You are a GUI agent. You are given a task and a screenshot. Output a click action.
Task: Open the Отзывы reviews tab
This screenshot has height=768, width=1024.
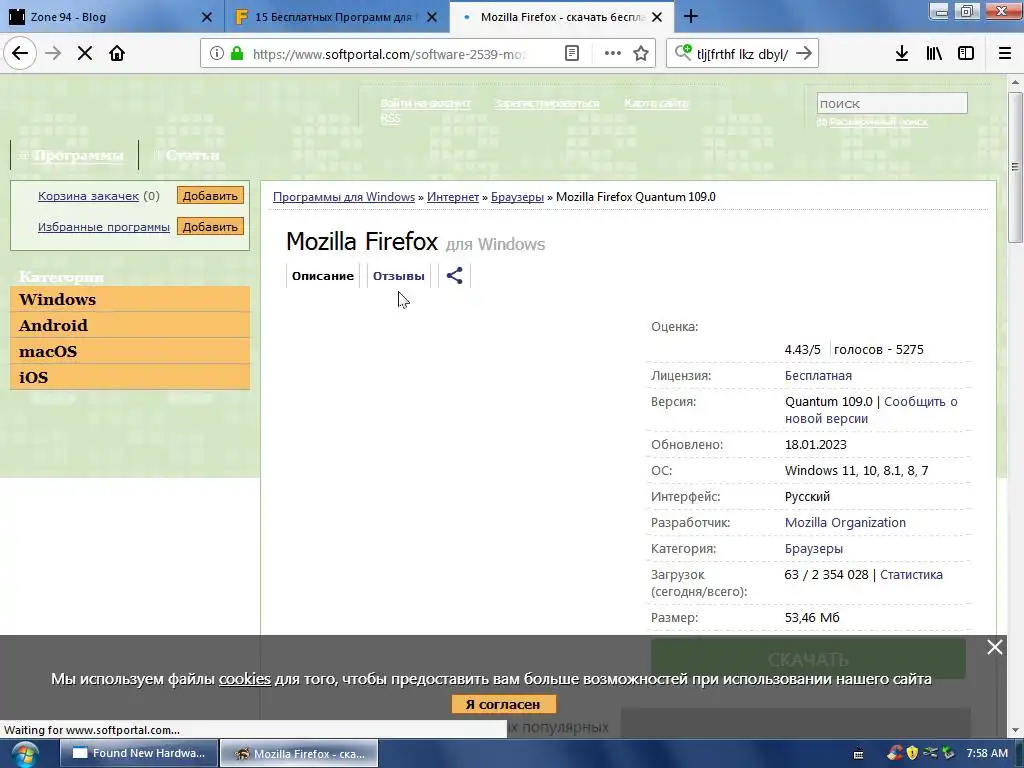398,276
